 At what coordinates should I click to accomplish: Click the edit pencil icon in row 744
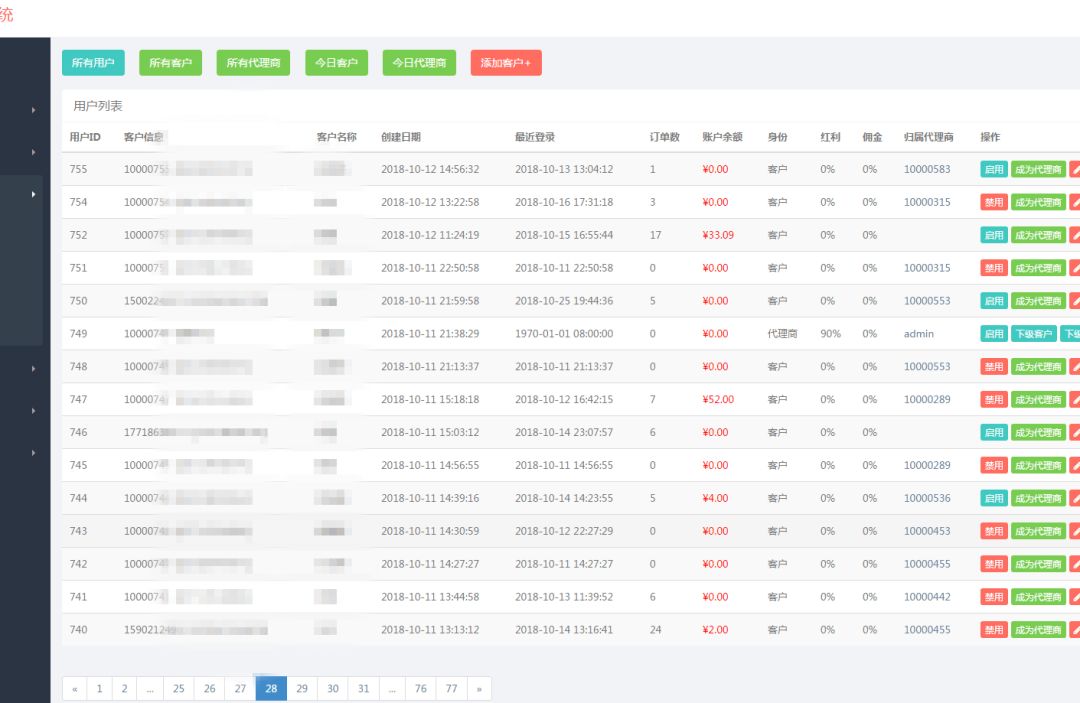pos(1075,498)
